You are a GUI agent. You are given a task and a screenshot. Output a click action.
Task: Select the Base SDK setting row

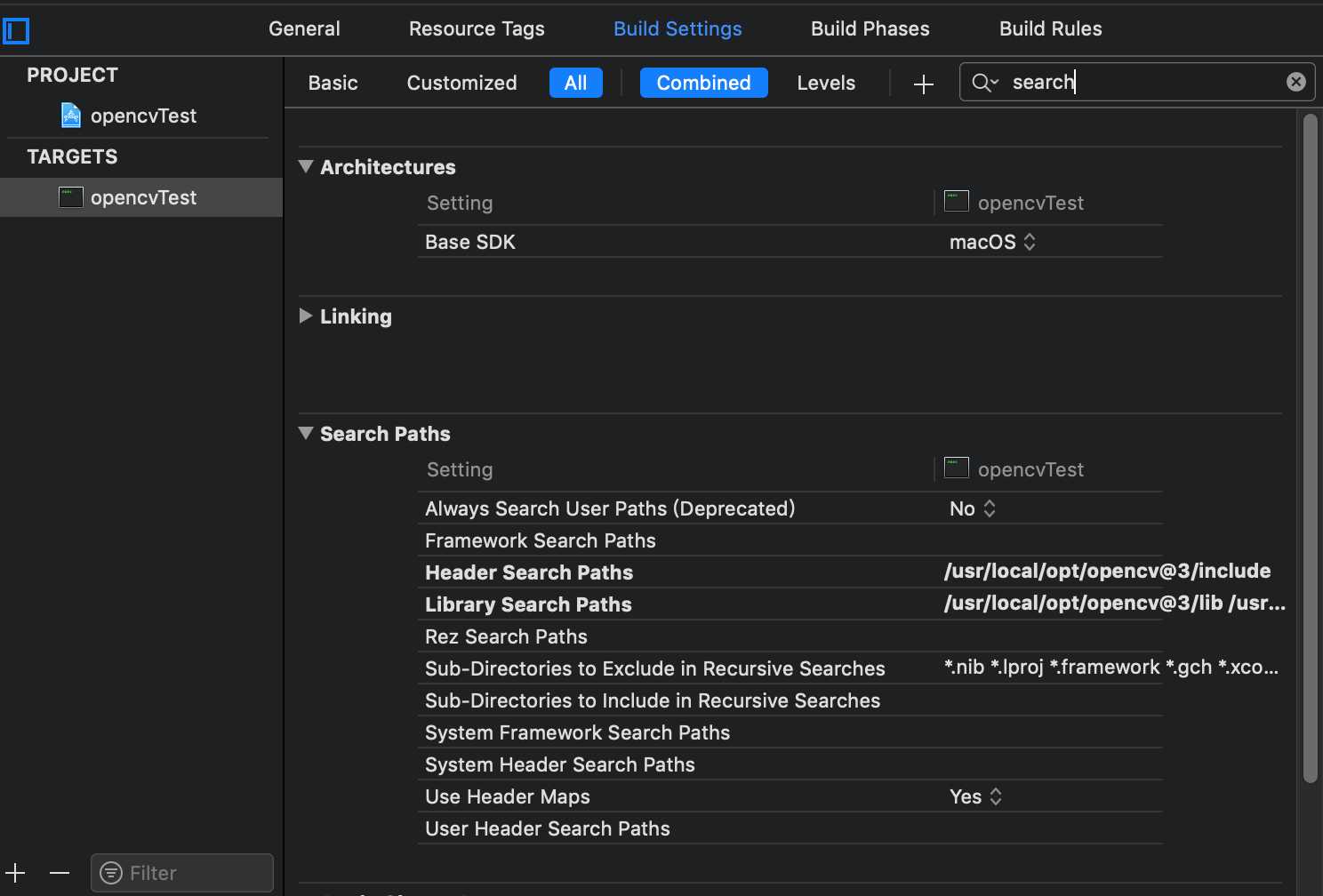click(x=790, y=242)
